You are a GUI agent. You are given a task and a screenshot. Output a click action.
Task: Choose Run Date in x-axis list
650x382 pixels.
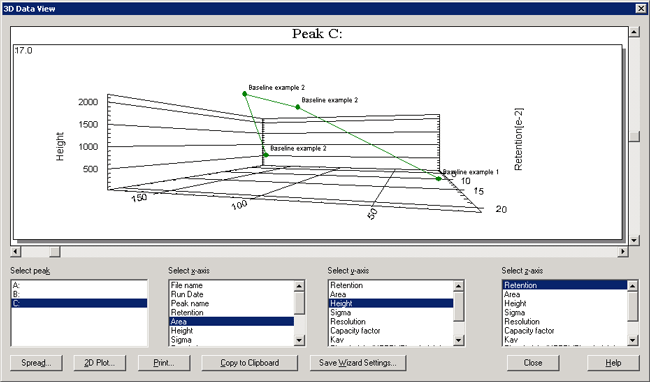[231, 294]
